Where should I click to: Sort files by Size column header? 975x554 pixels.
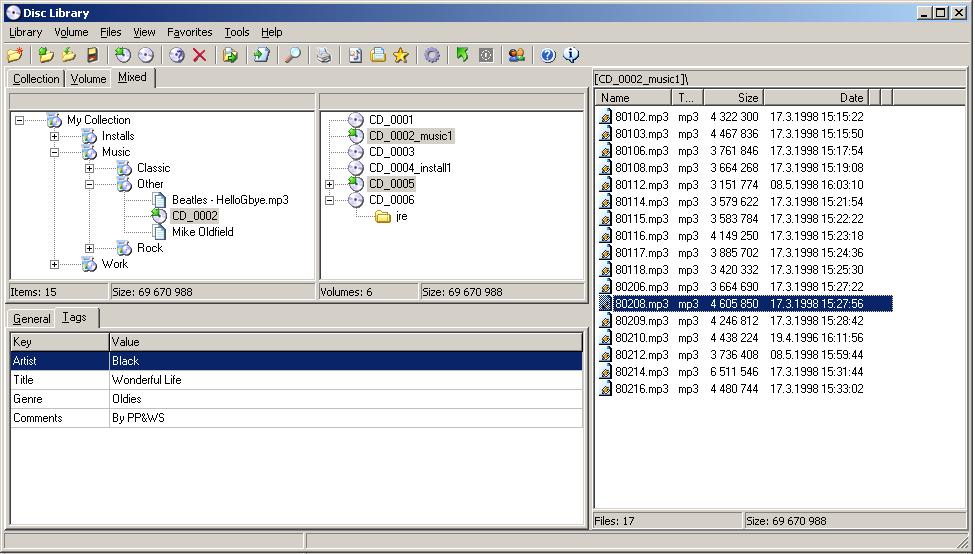click(733, 98)
